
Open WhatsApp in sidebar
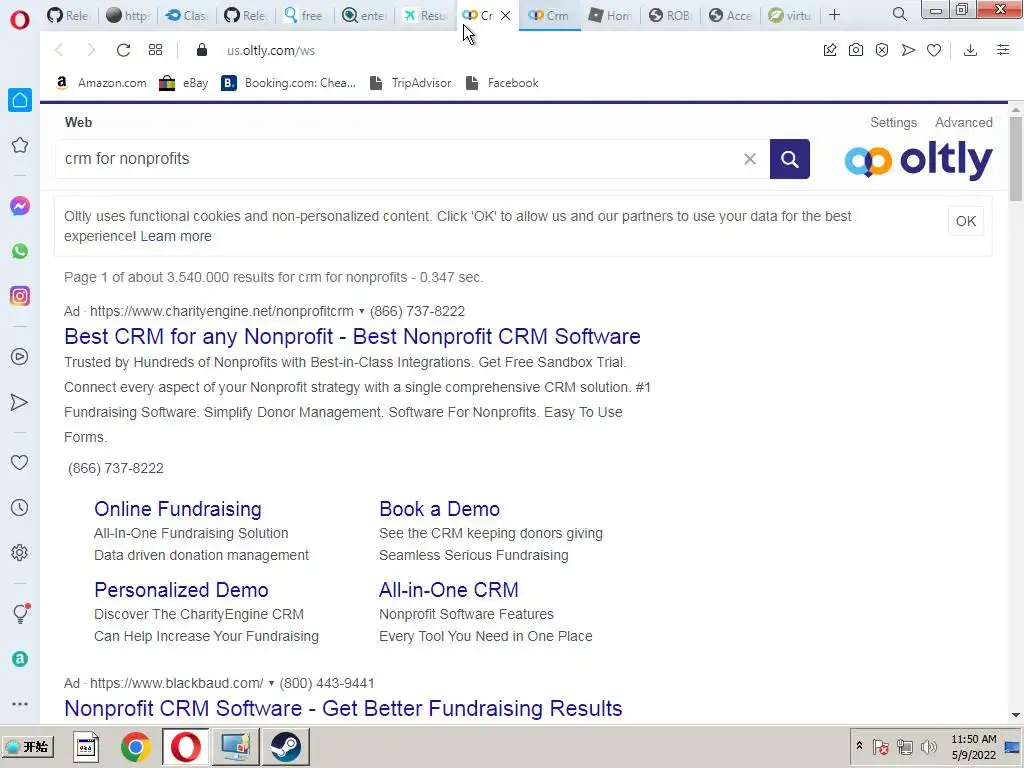pyautogui.click(x=20, y=251)
